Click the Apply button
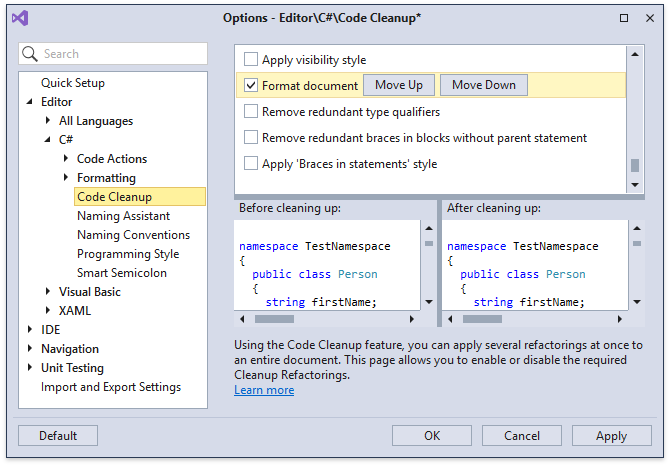This screenshot has width=670, height=466. coord(611,436)
